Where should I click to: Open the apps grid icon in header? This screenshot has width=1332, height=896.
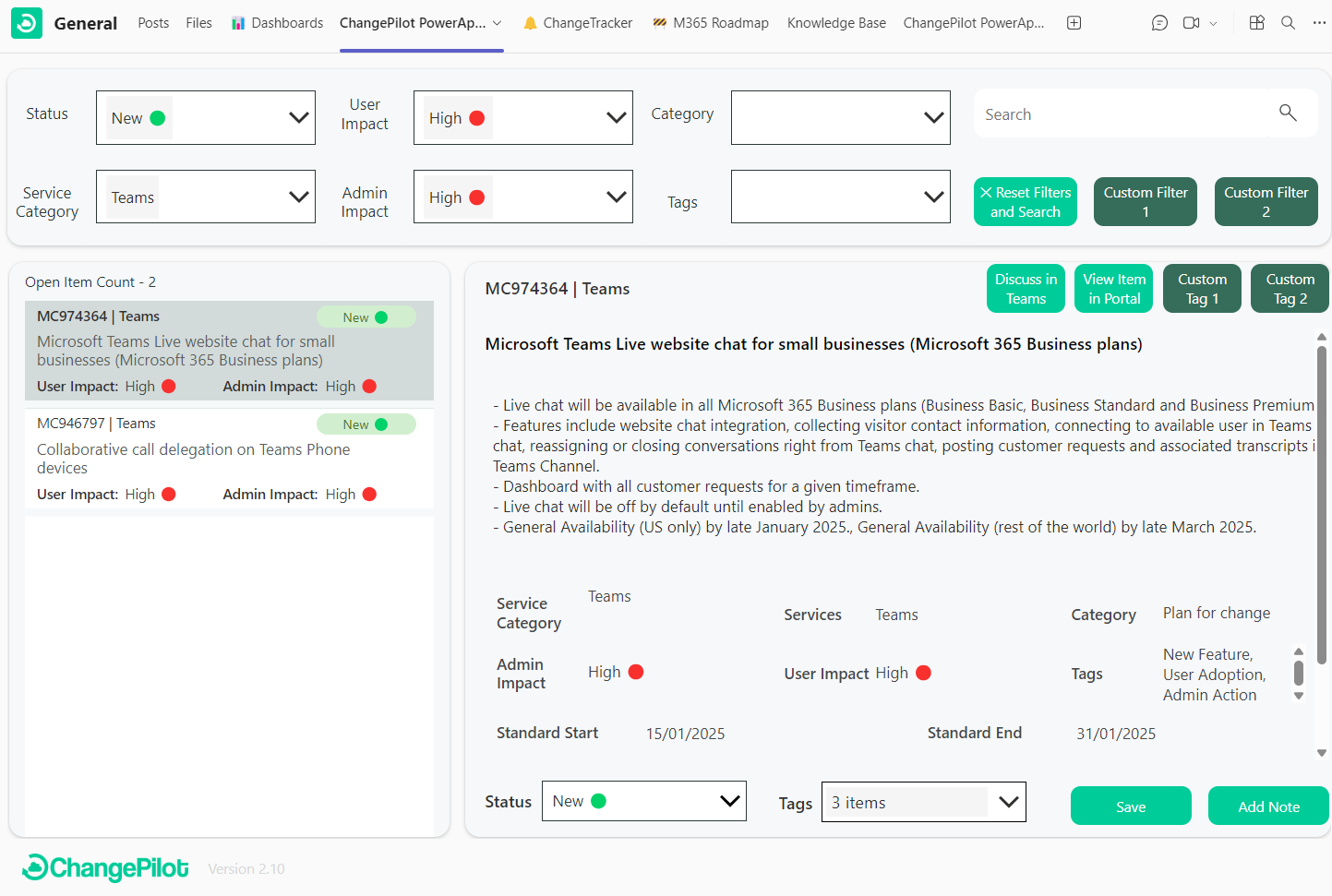pos(1256,23)
